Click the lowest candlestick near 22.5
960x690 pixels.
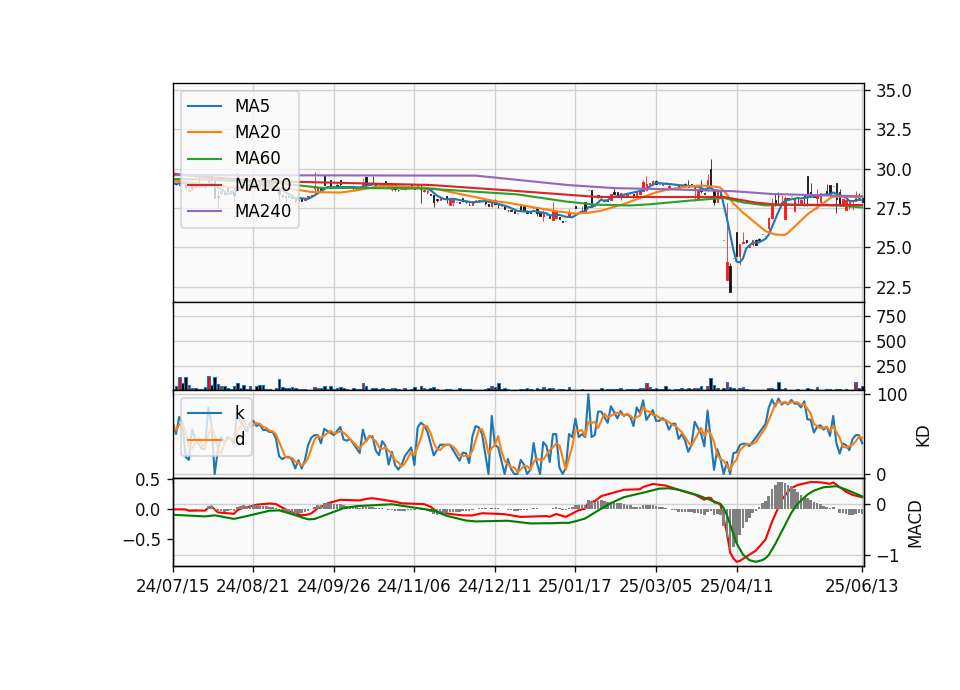click(730, 279)
